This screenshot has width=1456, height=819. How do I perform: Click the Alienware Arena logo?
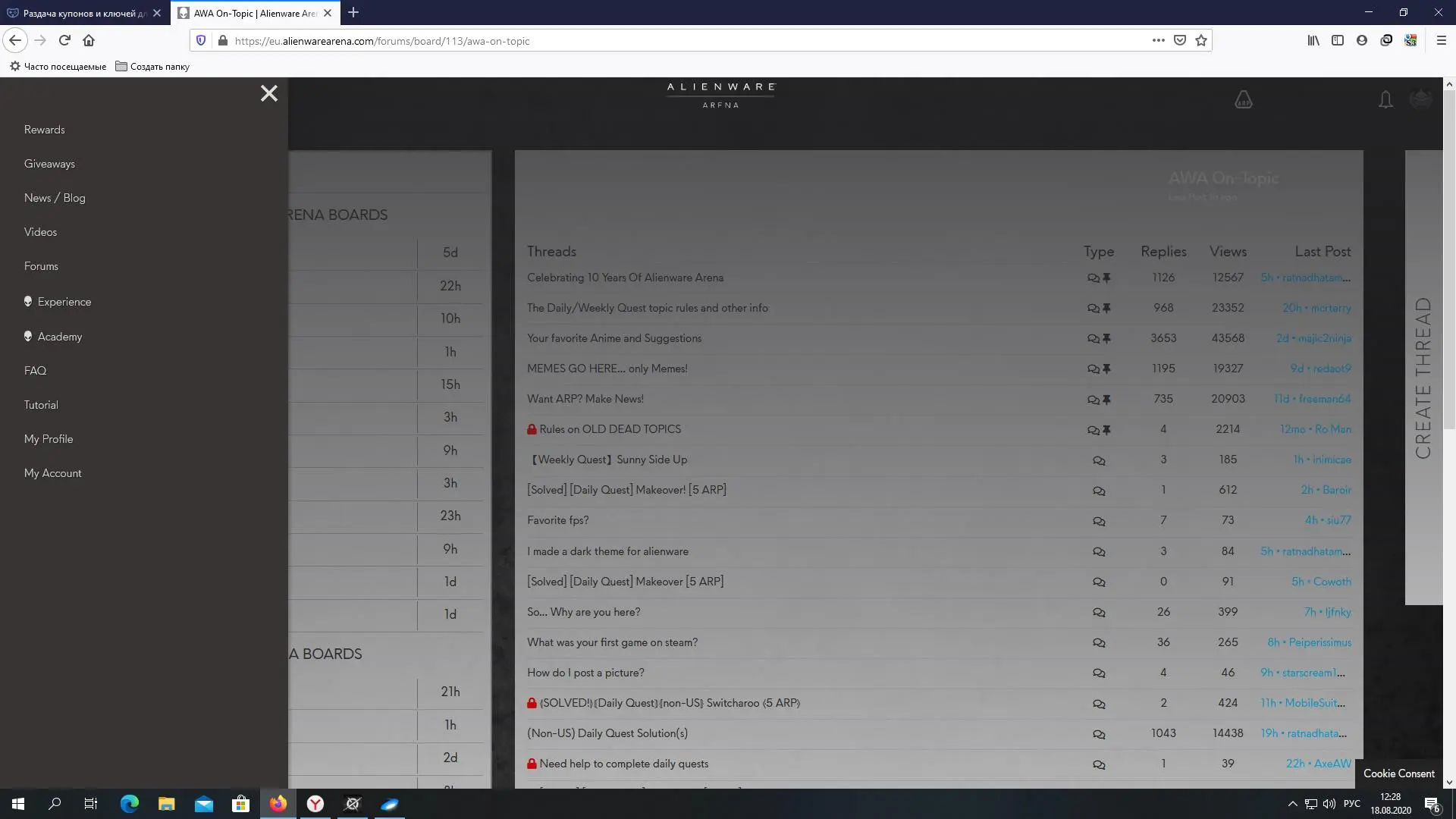tap(721, 95)
